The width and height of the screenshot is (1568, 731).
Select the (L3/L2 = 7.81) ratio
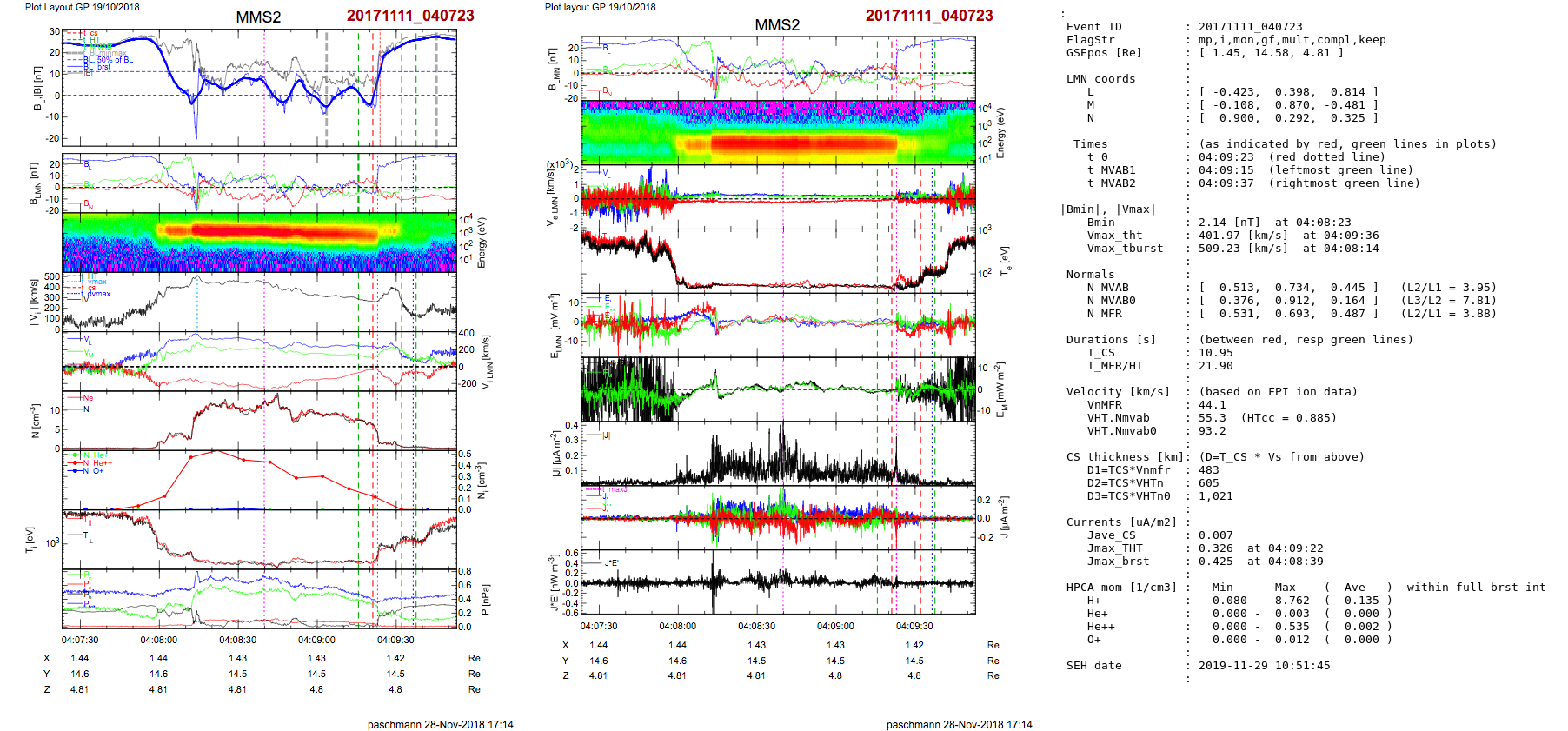pos(1449,301)
